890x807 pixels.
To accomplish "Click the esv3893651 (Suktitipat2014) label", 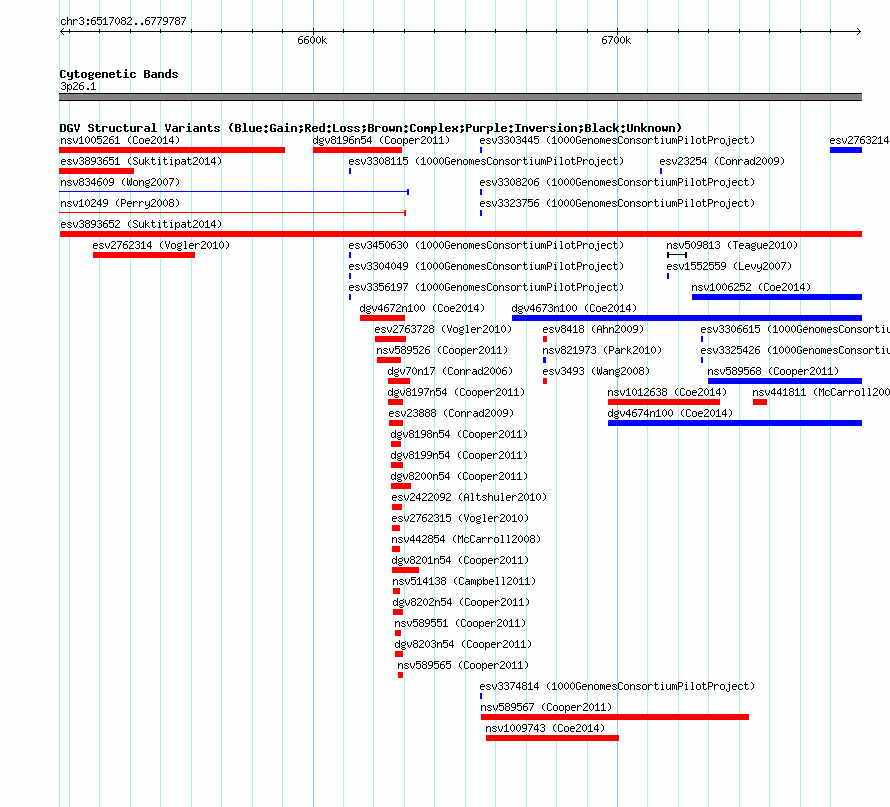I will pos(141,161).
